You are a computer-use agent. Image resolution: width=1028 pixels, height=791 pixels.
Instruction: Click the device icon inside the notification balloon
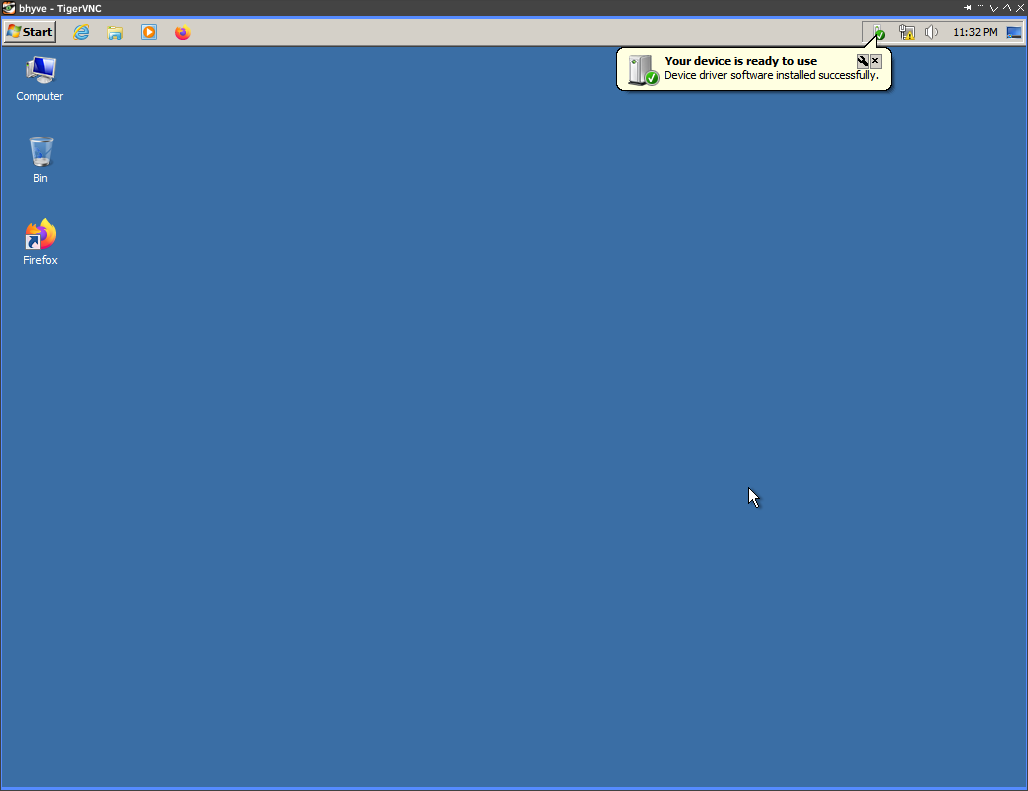tap(642, 70)
